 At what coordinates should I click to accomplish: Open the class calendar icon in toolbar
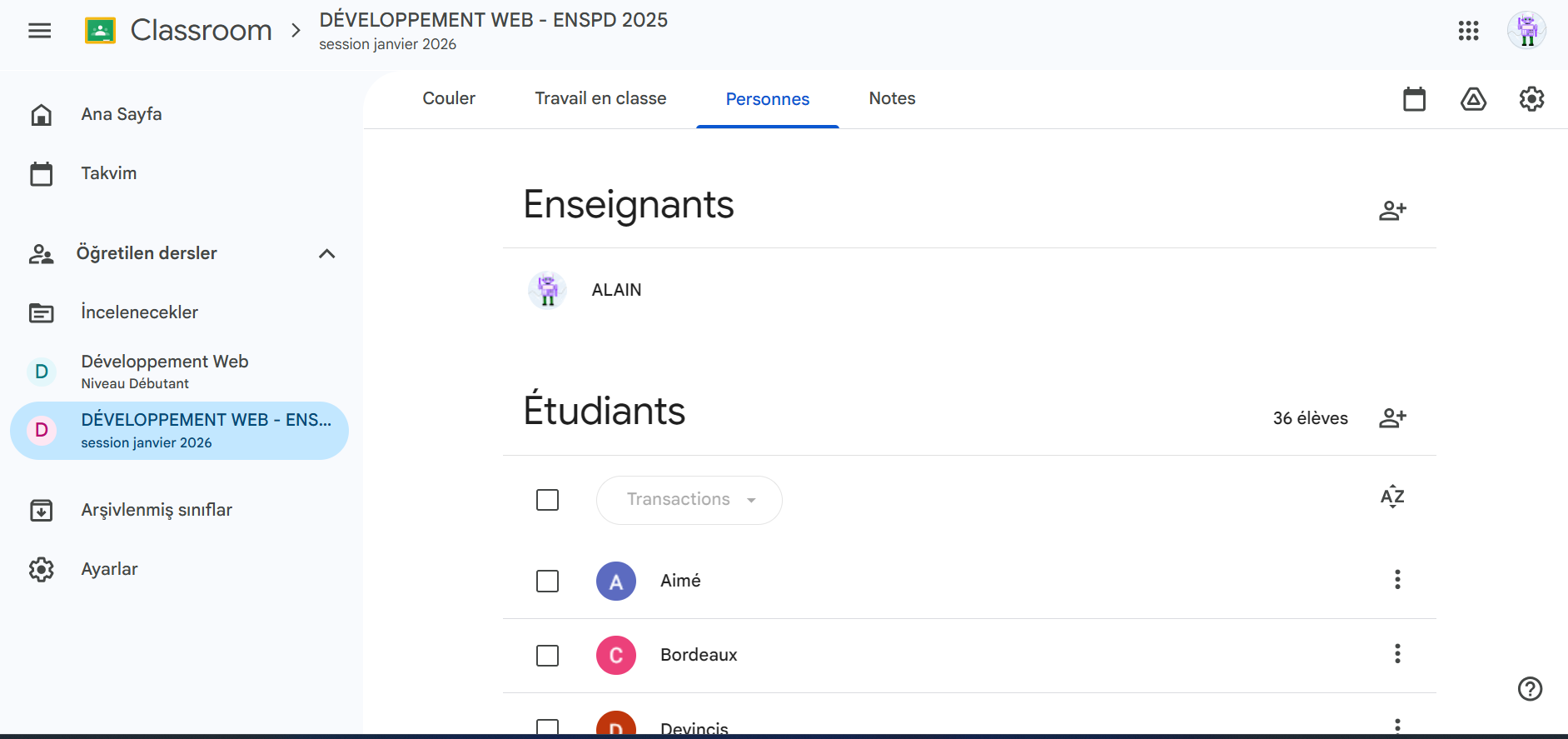(1414, 99)
